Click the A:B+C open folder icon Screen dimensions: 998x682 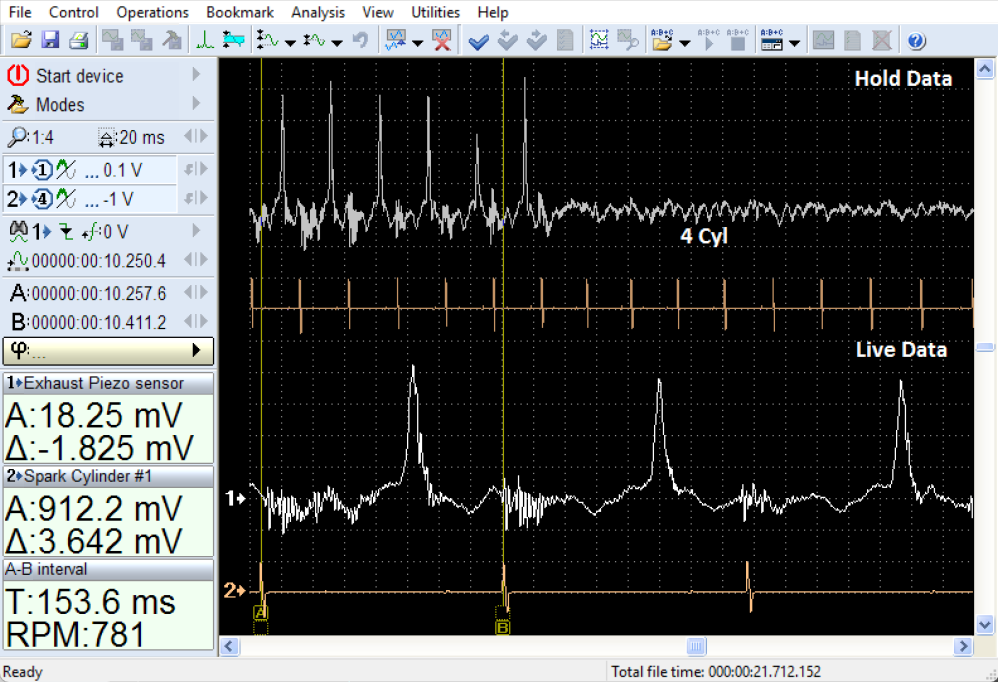pyautogui.click(x=662, y=40)
